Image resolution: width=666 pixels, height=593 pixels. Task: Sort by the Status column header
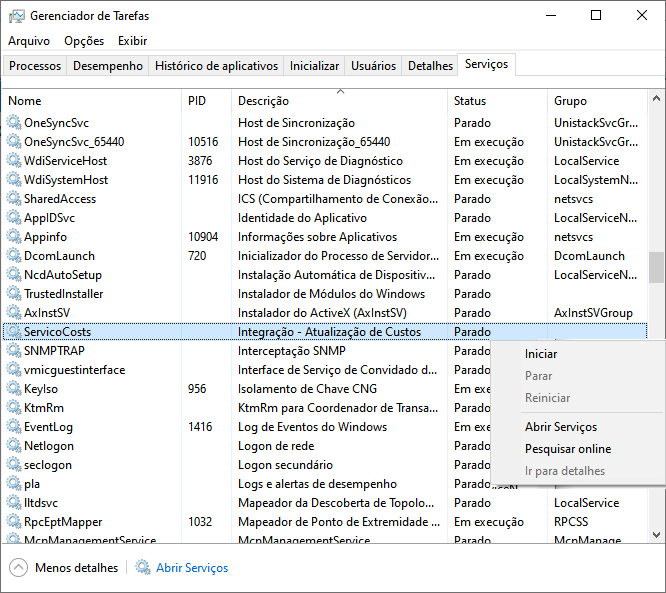click(497, 101)
